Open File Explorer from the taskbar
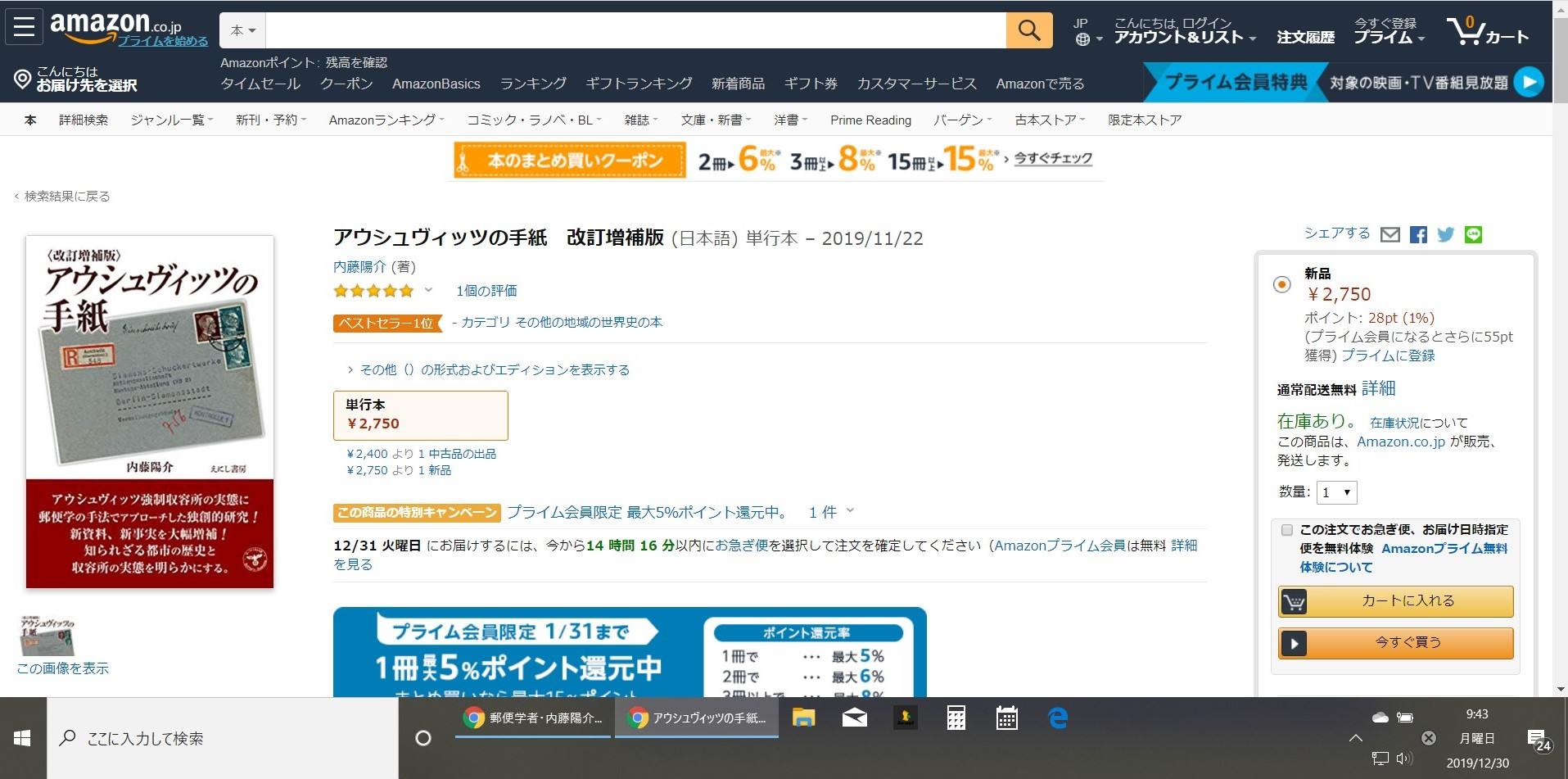This screenshot has width=1568, height=779. pyautogui.click(x=803, y=718)
